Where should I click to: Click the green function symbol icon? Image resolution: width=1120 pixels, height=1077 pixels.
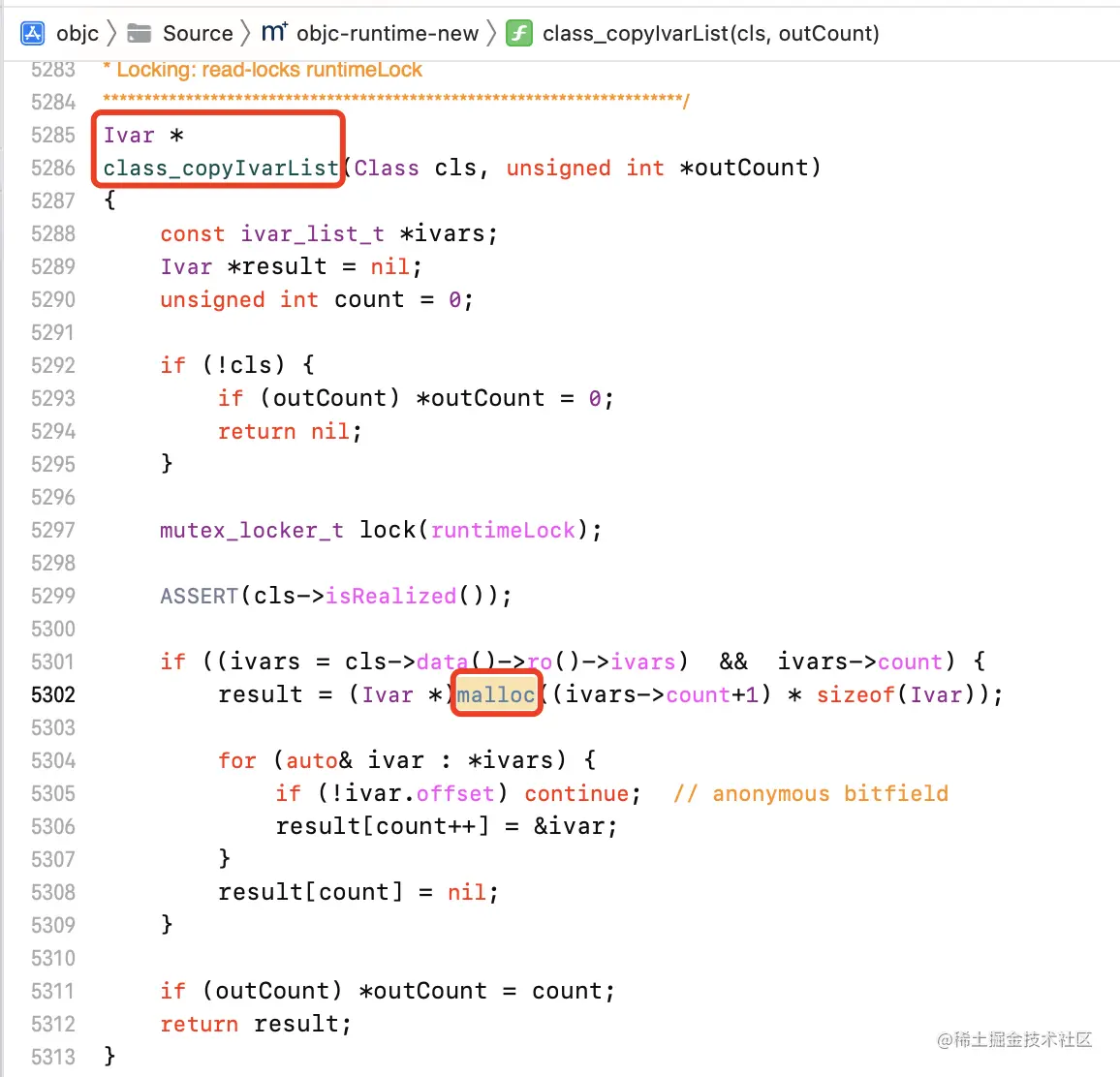coord(519,33)
